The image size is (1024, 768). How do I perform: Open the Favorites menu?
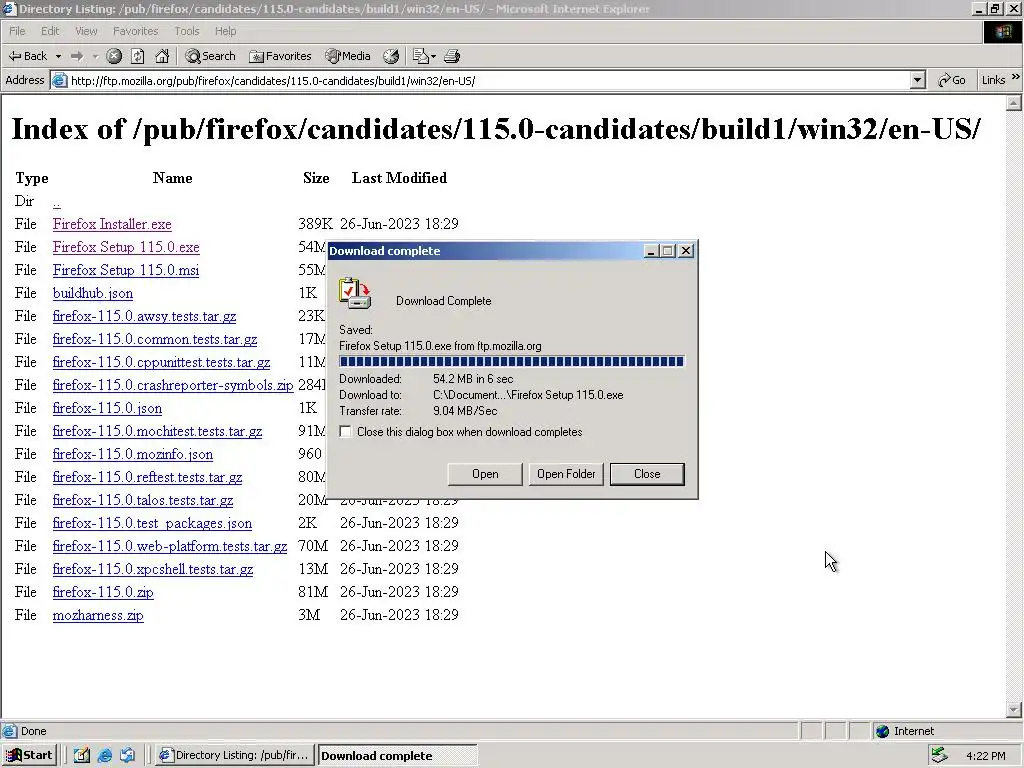pos(135,31)
